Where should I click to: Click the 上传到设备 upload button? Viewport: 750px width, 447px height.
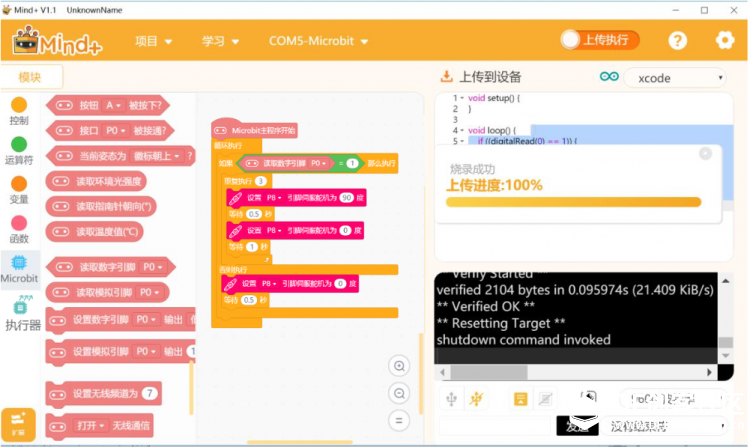(x=480, y=76)
